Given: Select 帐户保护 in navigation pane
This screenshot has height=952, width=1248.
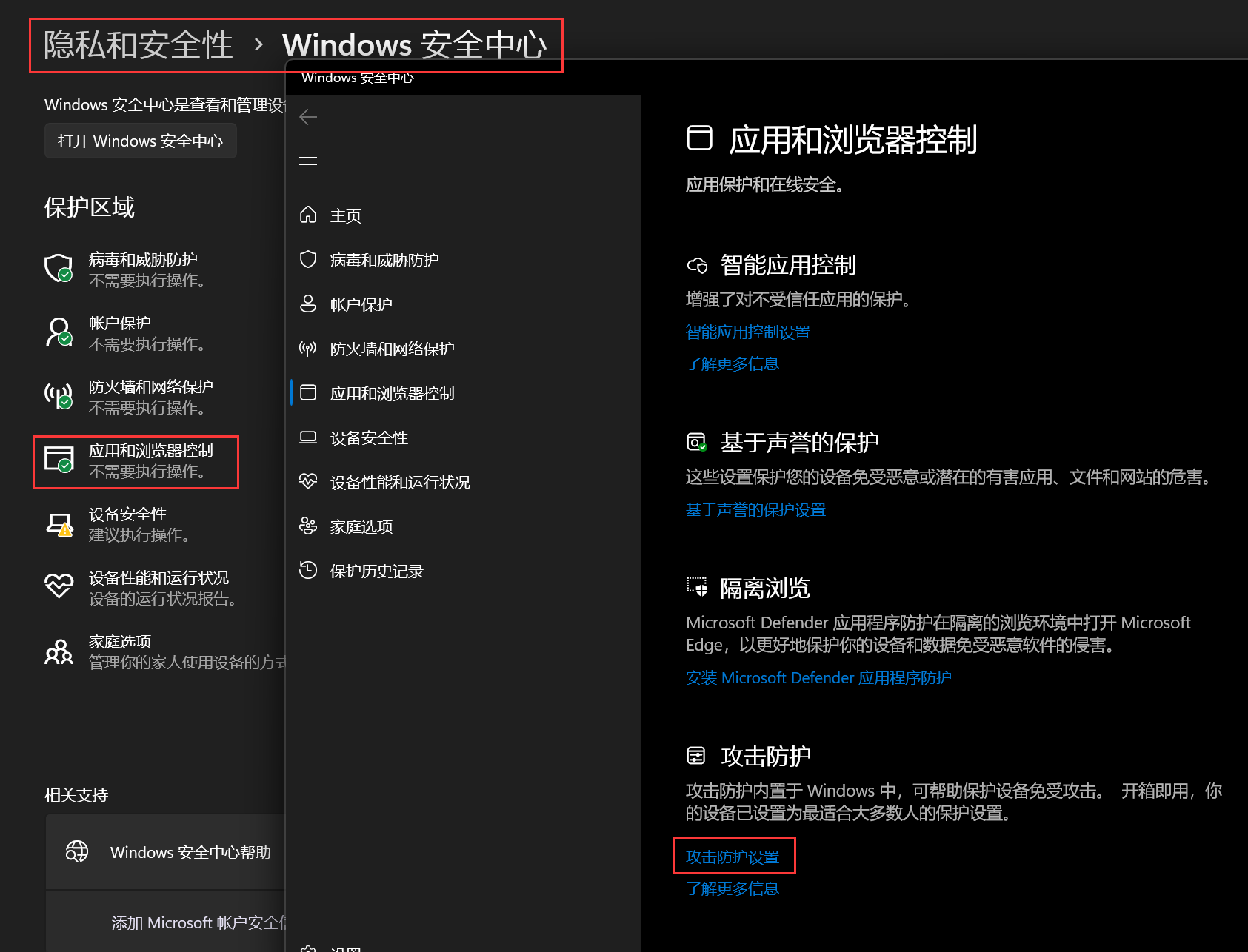Looking at the screenshot, I should click(464, 304).
